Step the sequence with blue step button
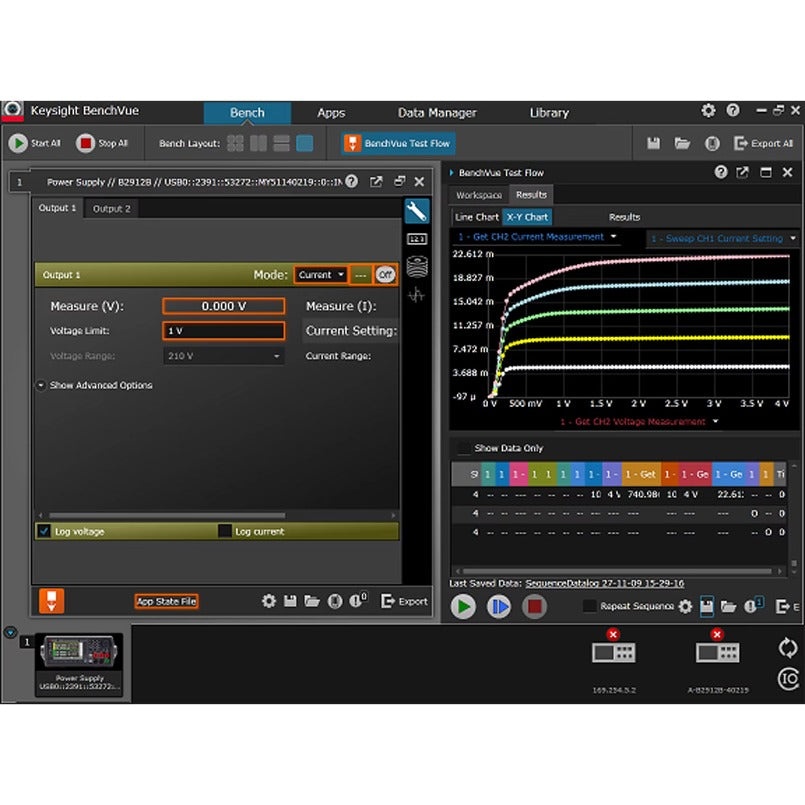 pos(499,606)
